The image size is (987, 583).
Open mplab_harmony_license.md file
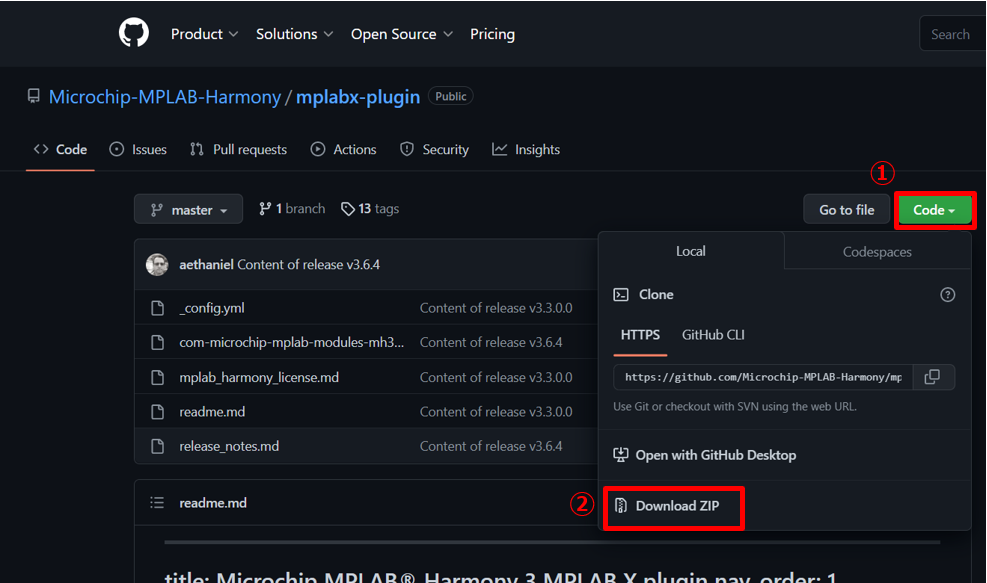pyautogui.click(x=259, y=377)
